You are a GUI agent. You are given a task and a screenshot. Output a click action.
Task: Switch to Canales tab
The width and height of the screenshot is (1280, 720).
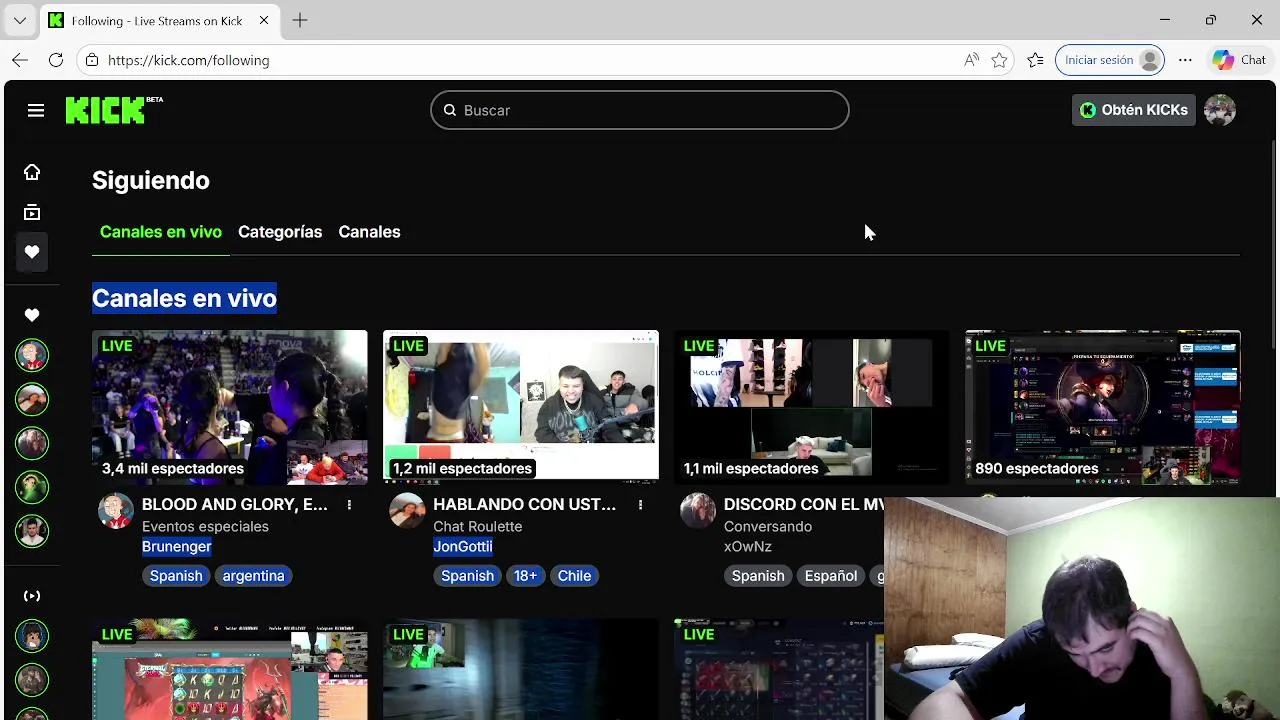click(369, 232)
